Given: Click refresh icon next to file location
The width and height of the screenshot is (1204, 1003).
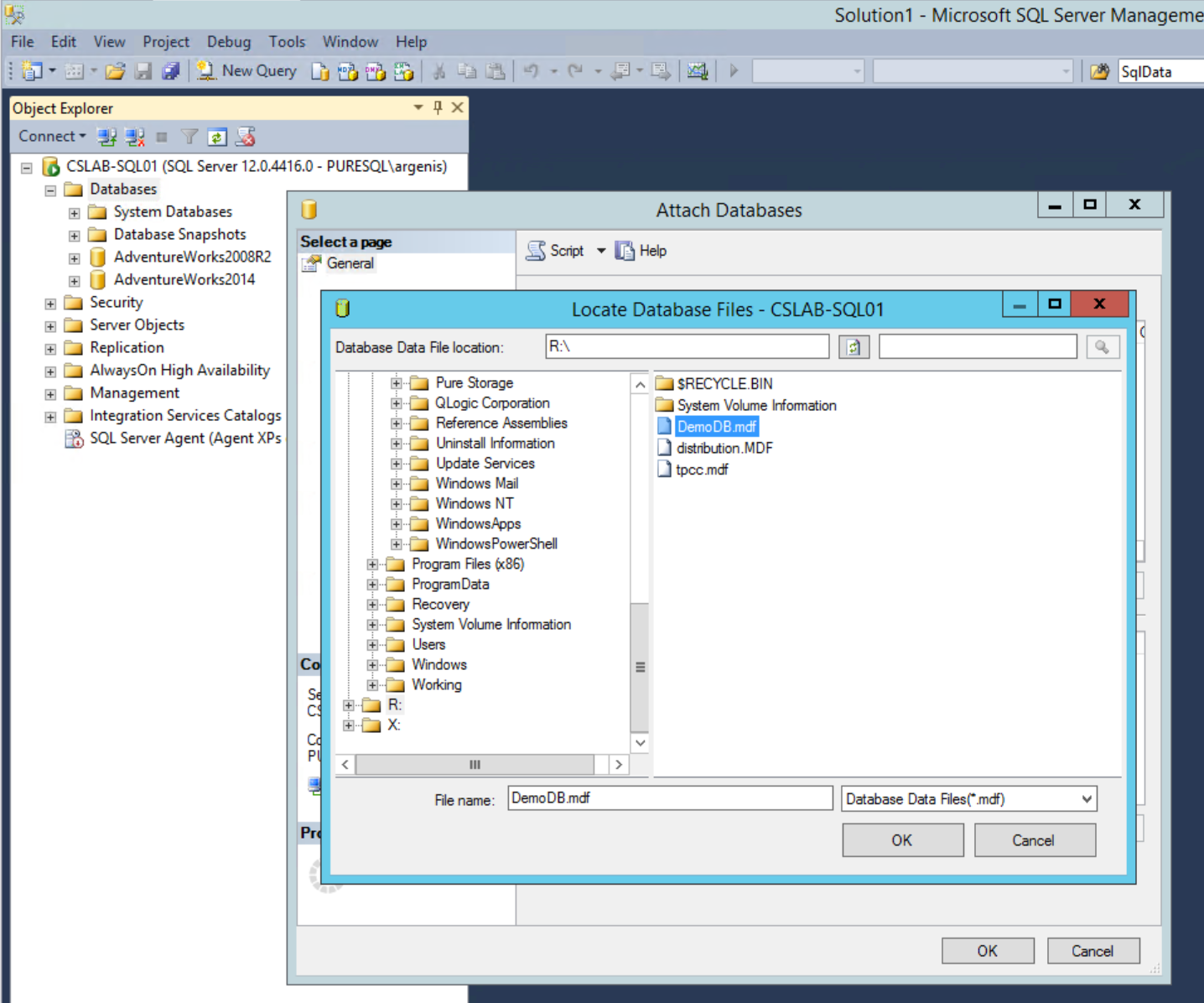Looking at the screenshot, I should tap(854, 347).
